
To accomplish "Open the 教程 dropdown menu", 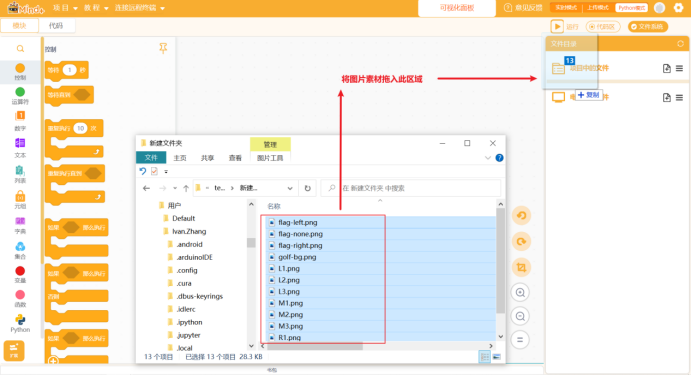I will pyautogui.click(x=96, y=8).
